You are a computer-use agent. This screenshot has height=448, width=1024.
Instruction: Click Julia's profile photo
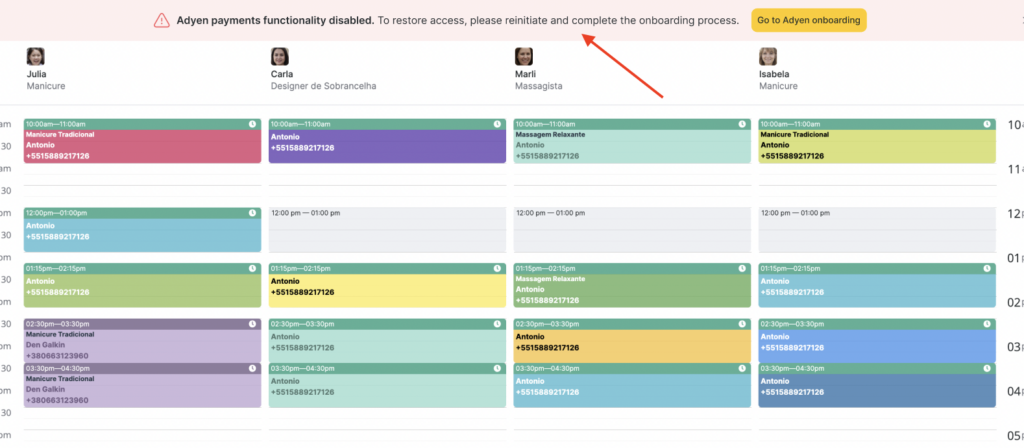(36, 57)
